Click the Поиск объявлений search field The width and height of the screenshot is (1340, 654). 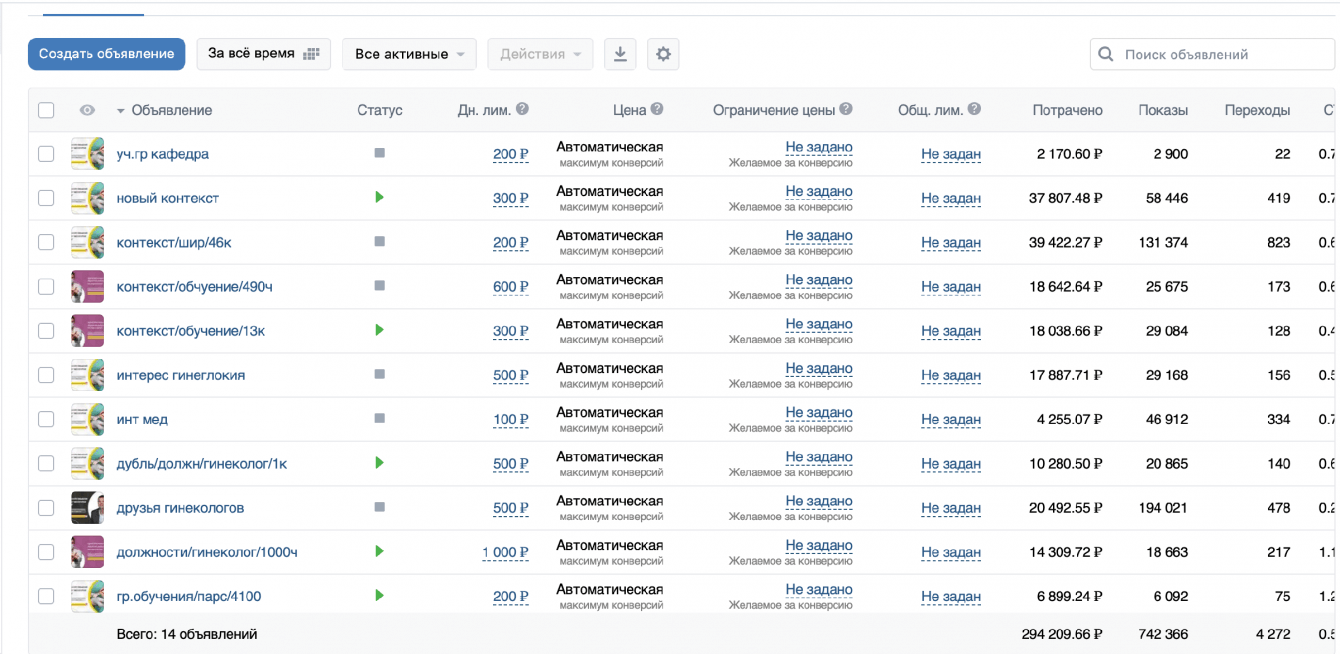point(1222,54)
